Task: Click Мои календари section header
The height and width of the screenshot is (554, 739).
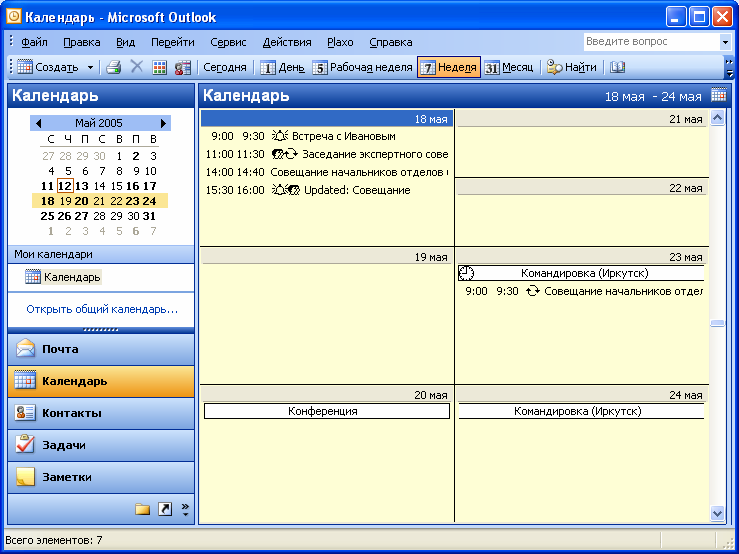Action: (x=101, y=254)
